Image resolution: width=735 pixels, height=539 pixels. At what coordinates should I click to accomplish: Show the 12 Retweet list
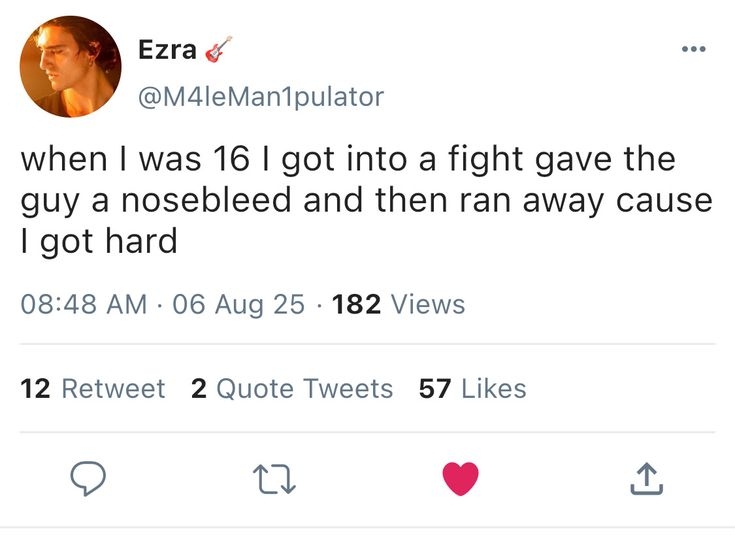pyautogui.click(x=93, y=388)
